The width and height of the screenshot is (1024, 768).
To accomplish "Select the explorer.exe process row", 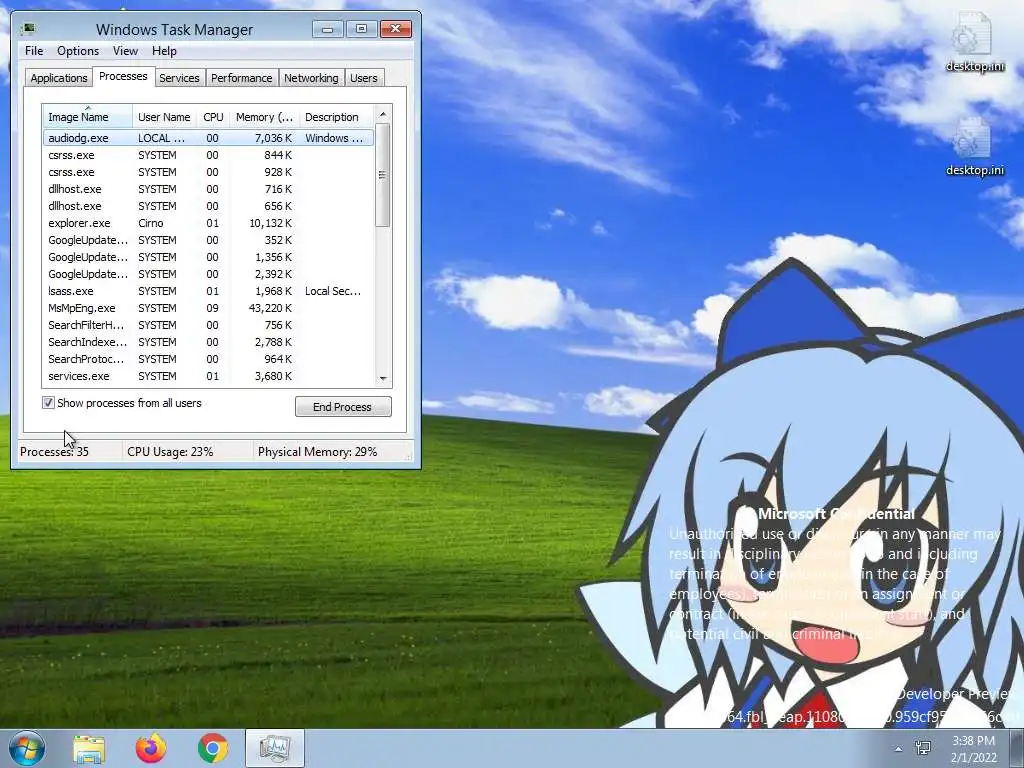I will pos(208,223).
